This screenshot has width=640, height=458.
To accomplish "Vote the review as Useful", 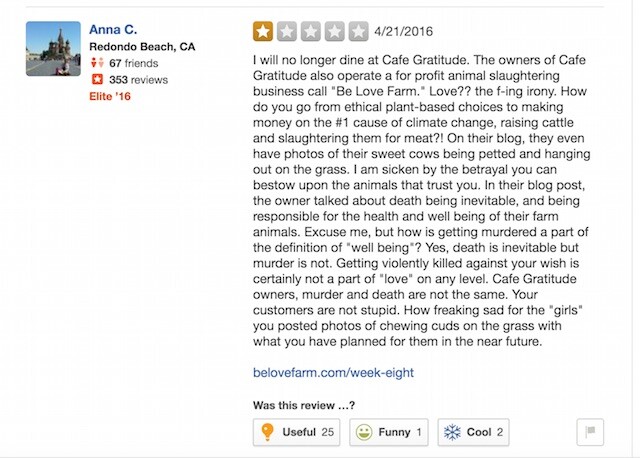I will point(296,432).
